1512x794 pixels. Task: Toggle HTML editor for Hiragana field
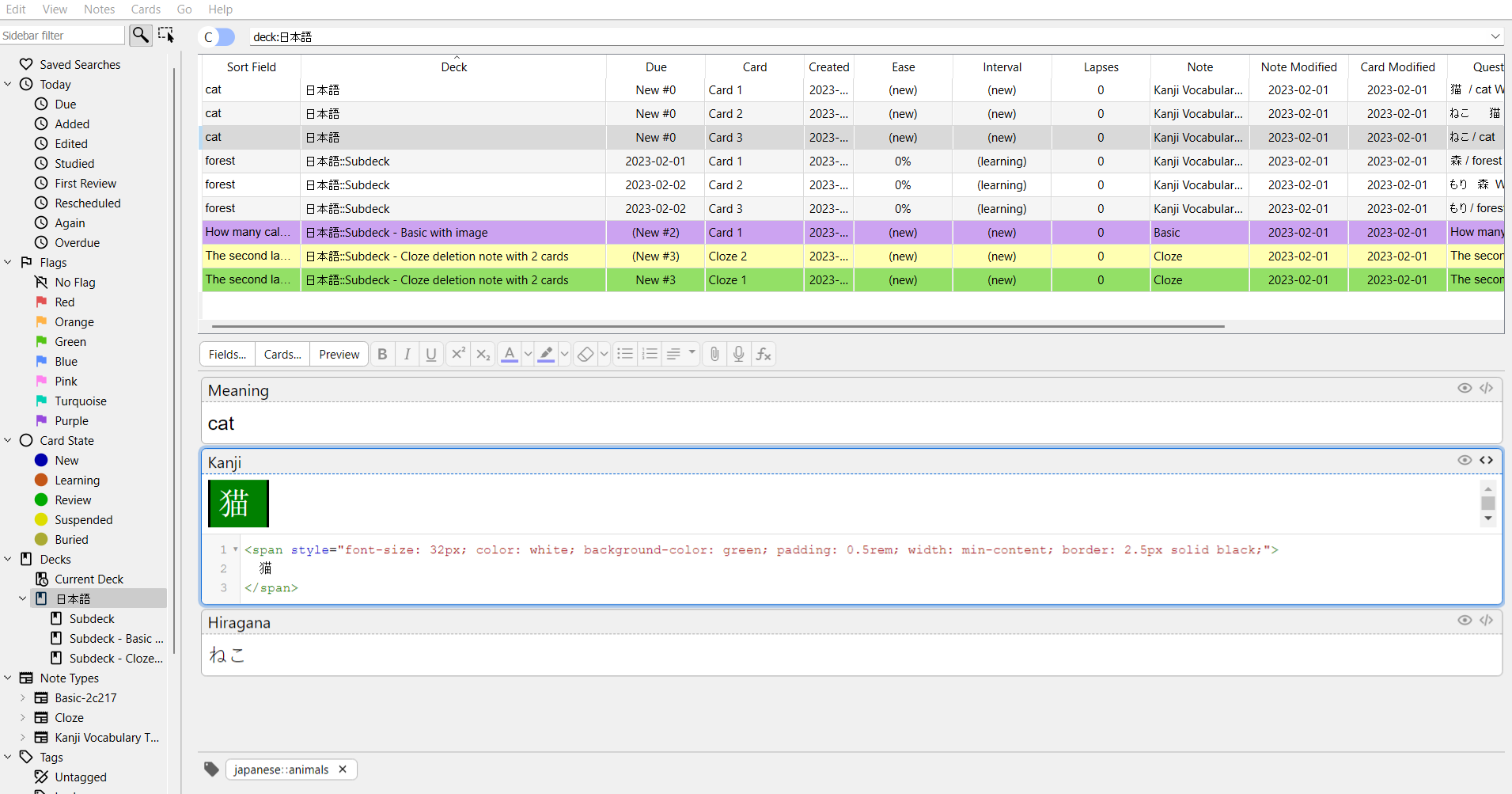click(1487, 620)
